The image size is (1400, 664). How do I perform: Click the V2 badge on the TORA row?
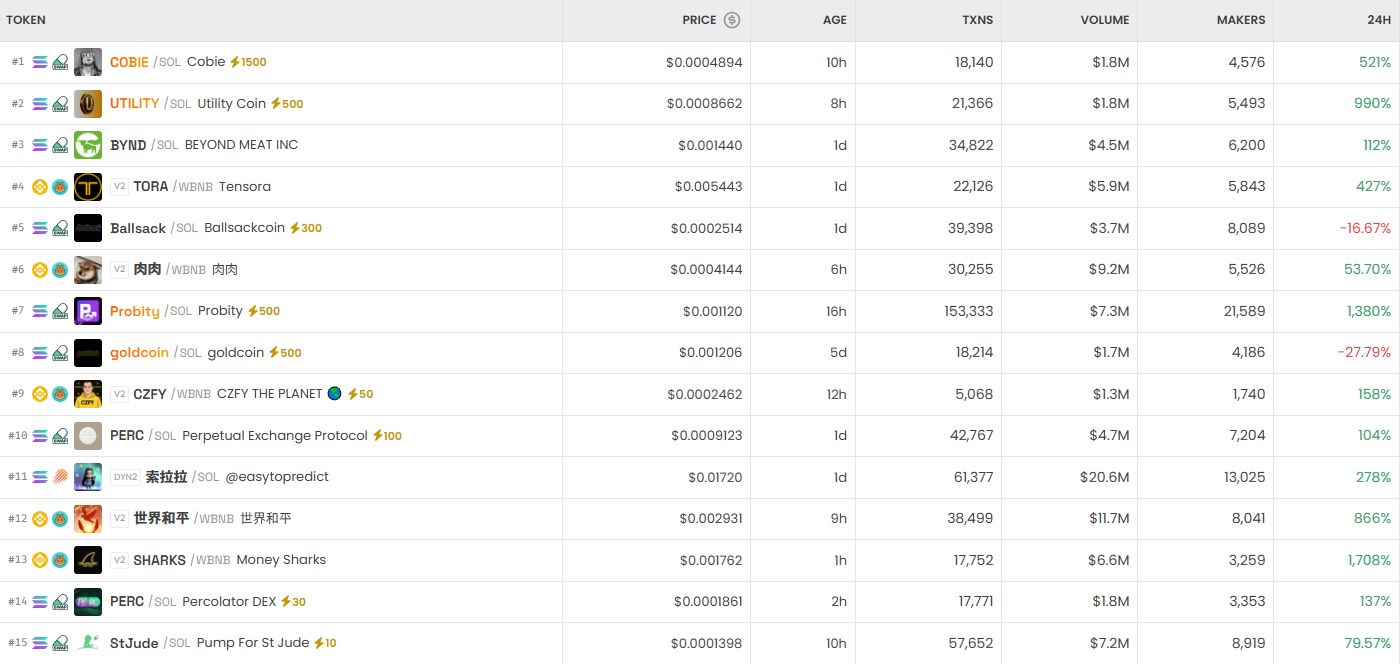(x=120, y=186)
